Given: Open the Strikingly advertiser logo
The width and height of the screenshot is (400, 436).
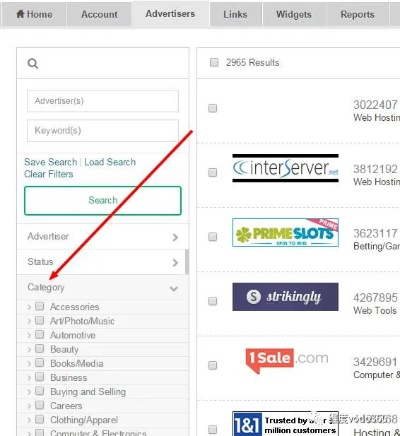Looking at the screenshot, I should [285, 297].
